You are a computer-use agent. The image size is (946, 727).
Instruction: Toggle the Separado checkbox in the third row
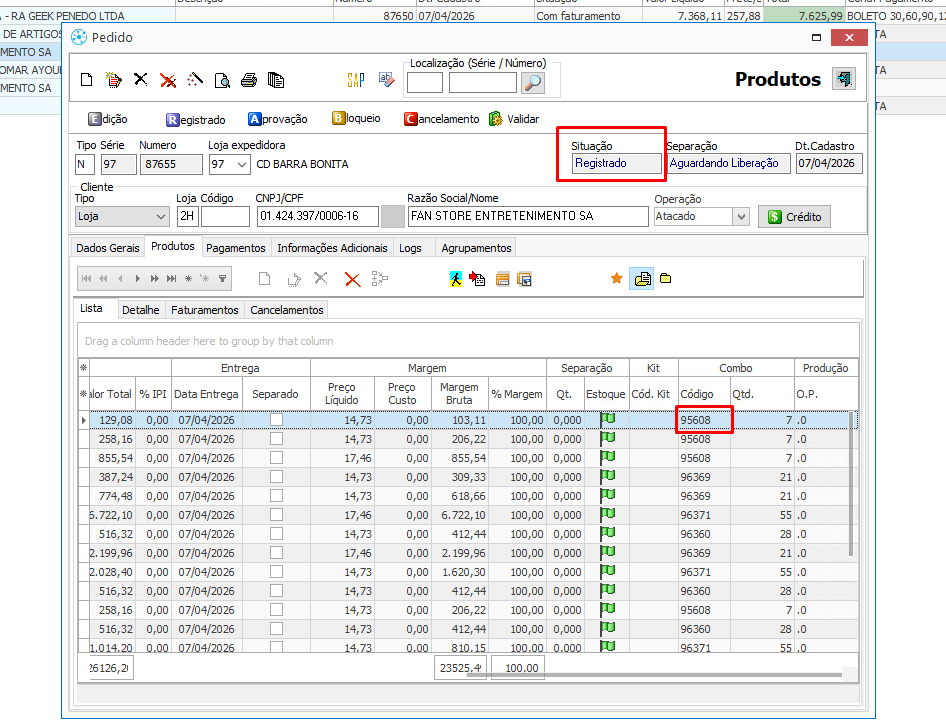(x=276, y=458)
